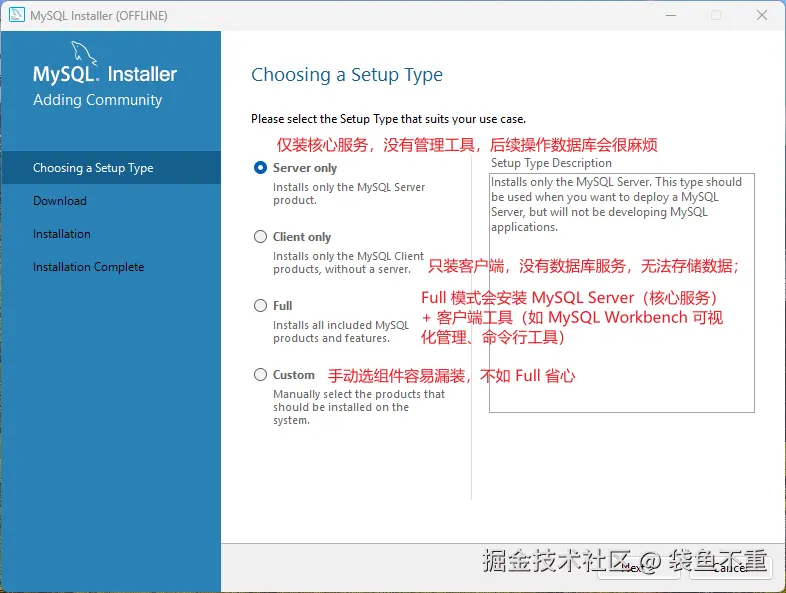Open the Choosing a Setup Type step
This screenshot has width=786, height=593.
[111, 167]
